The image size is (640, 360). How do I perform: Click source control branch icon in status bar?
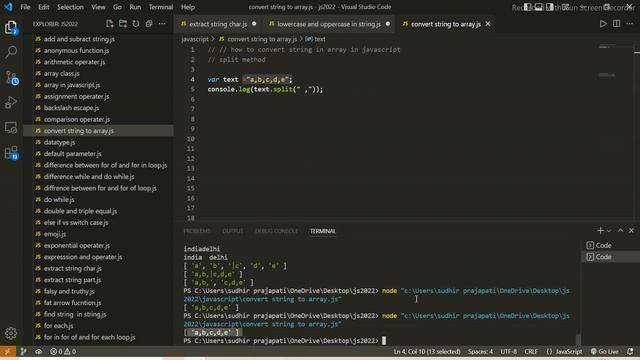23,351
